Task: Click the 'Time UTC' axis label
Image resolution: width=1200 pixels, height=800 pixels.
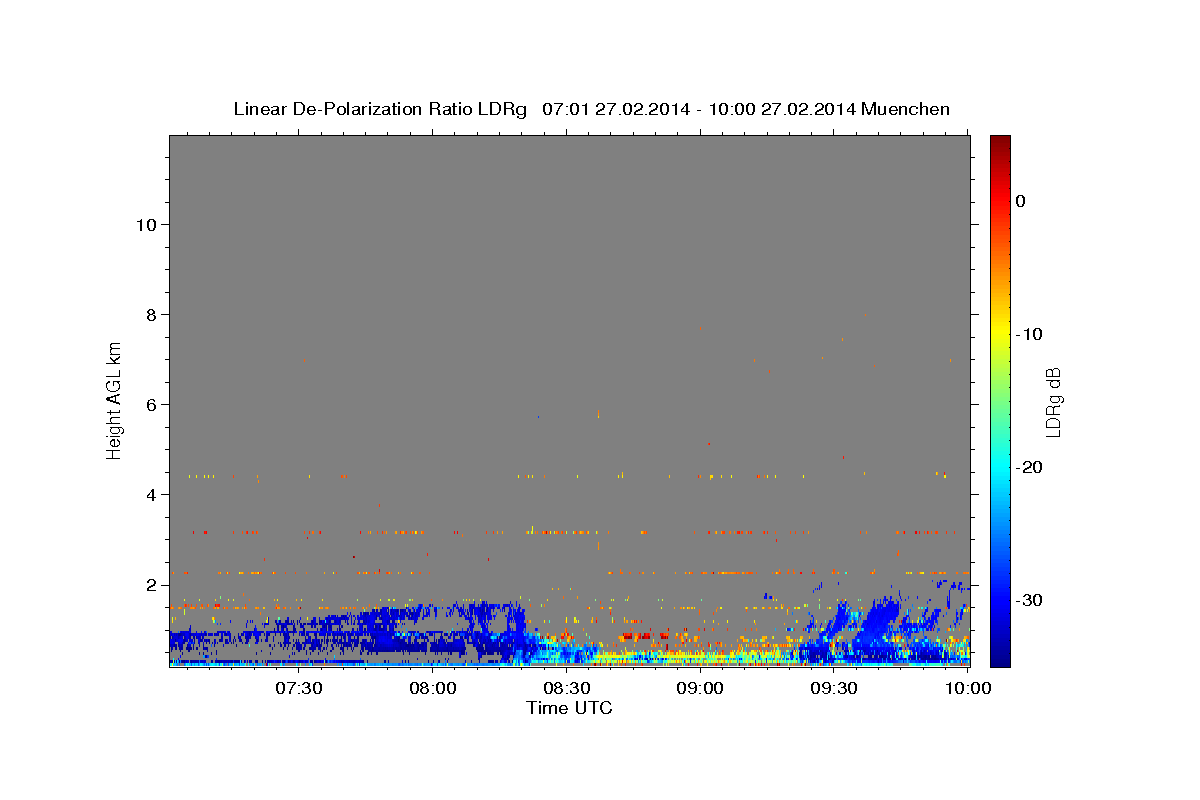Action: pos(569,708)
